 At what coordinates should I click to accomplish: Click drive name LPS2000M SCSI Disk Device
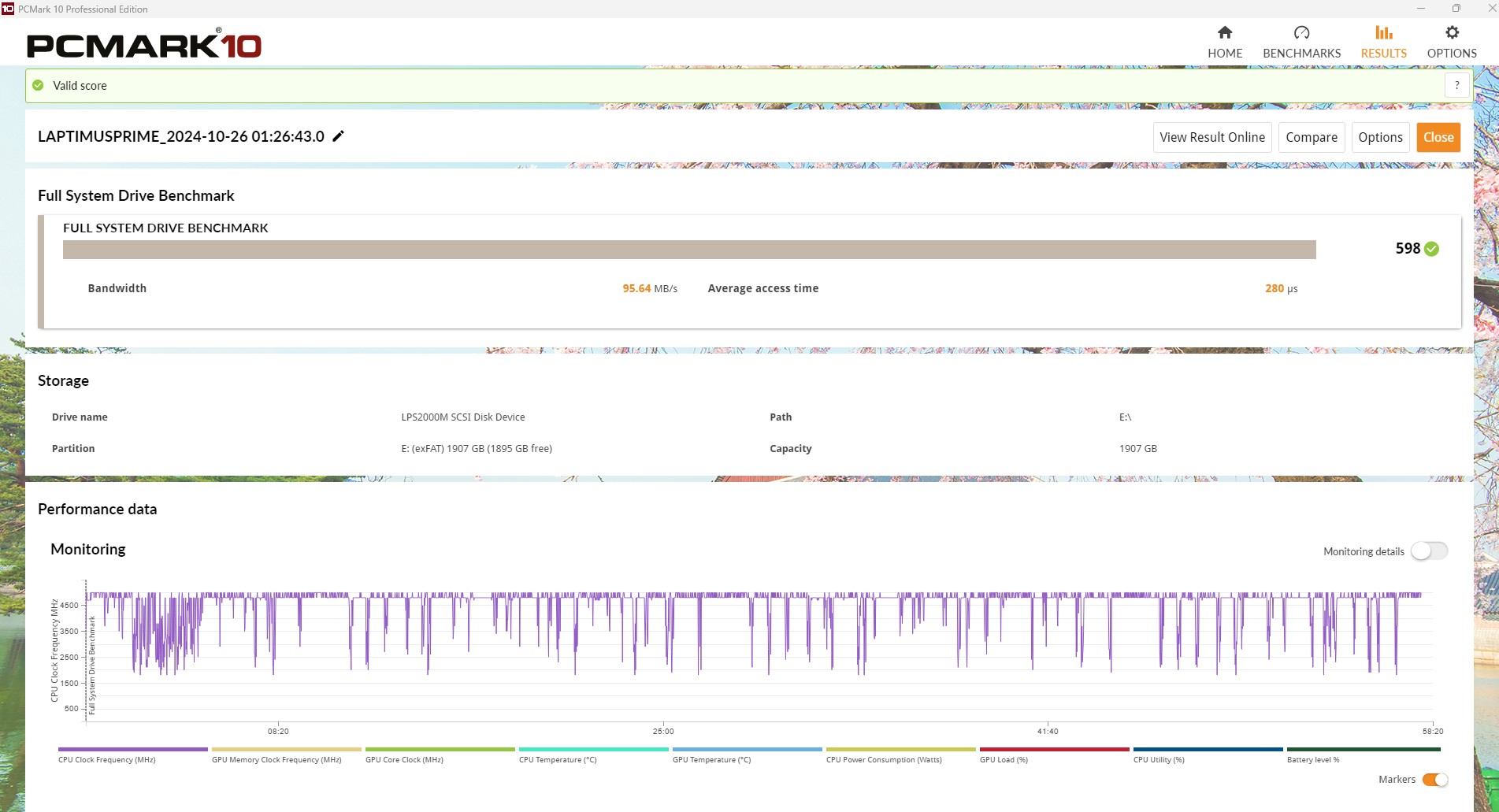(x=463, y=417)
